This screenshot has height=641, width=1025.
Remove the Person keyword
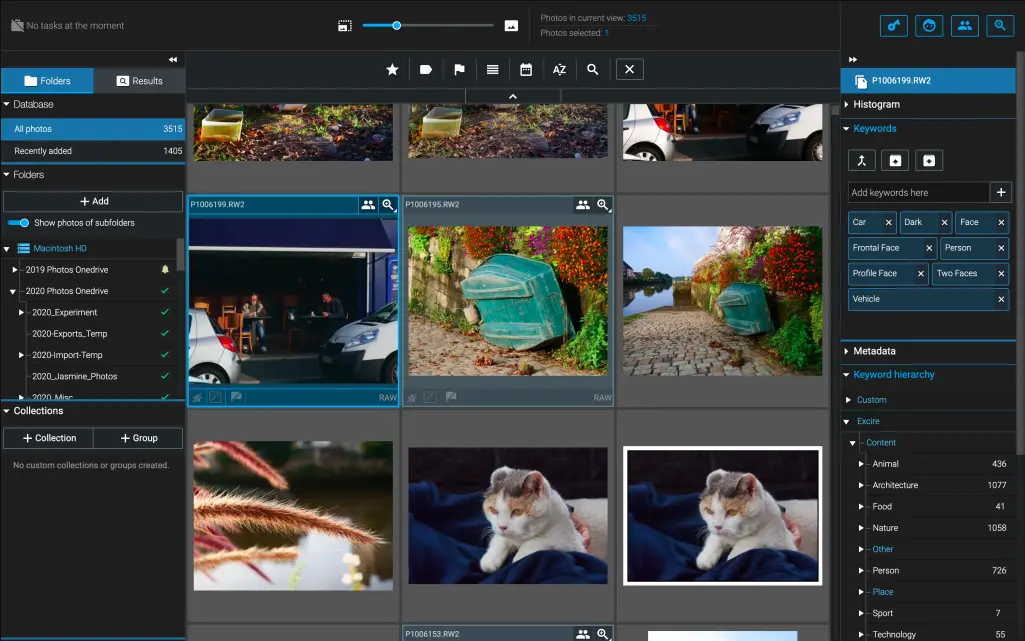[1001, 248]
